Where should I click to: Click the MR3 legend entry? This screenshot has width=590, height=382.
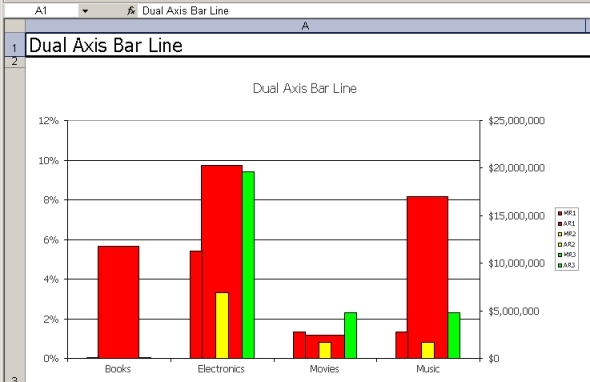(x=567, y=255)
